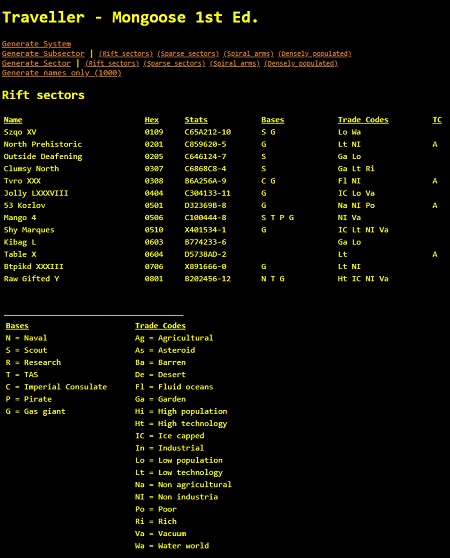
Task: Click the IC column header
Action: pos(437,120)
